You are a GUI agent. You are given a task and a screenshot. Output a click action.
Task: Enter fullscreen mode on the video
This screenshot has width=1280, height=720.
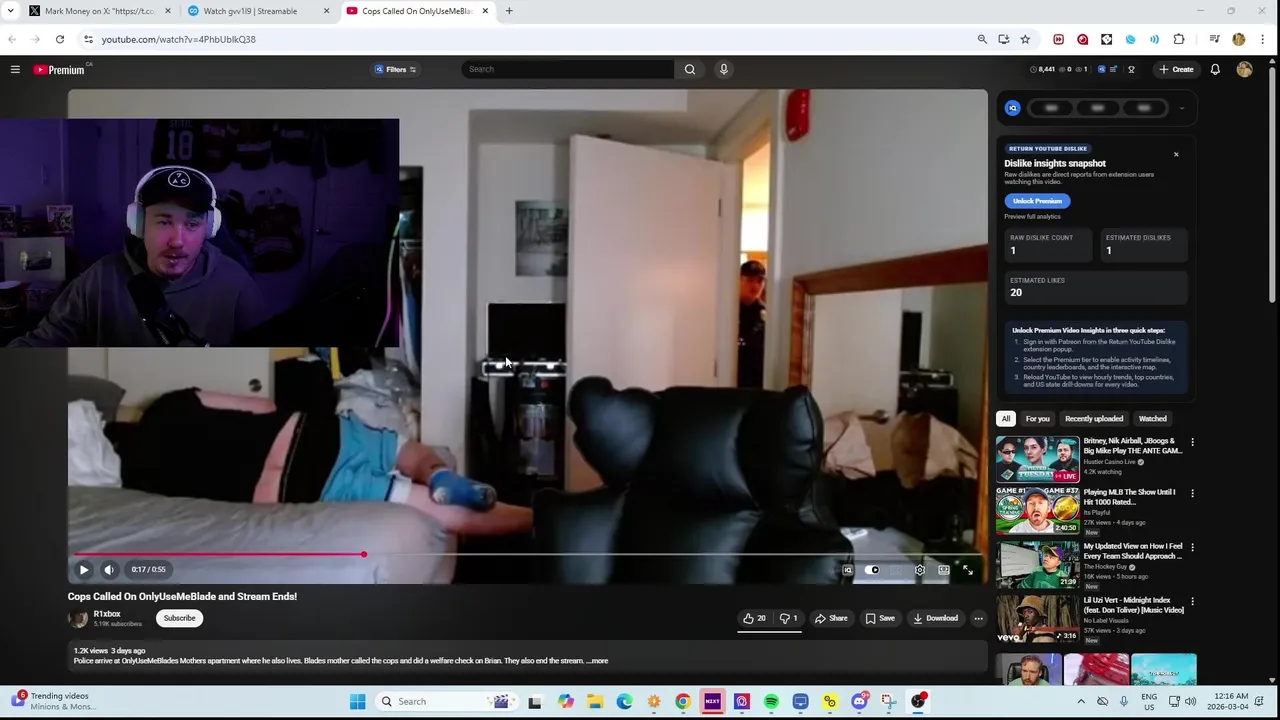[968, 570]
